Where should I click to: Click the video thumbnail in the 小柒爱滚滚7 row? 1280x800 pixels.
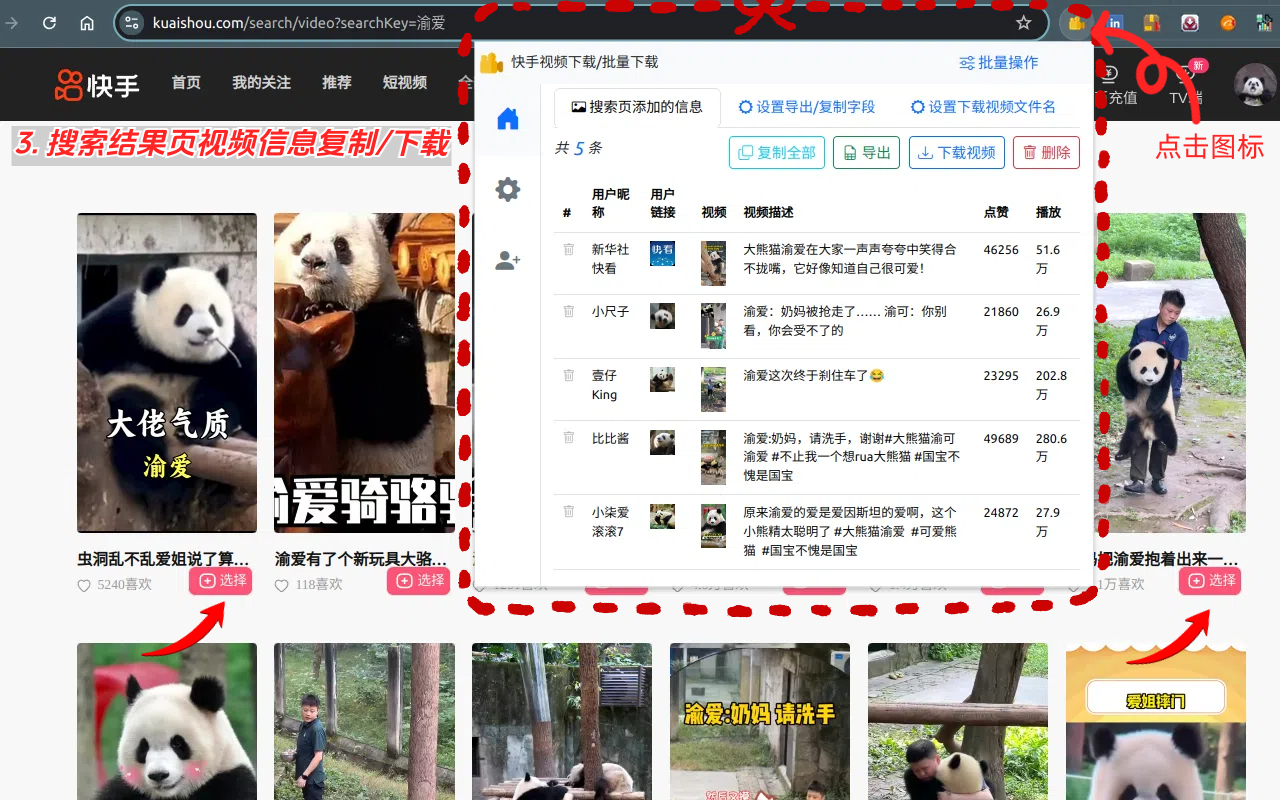coord(713,526)
